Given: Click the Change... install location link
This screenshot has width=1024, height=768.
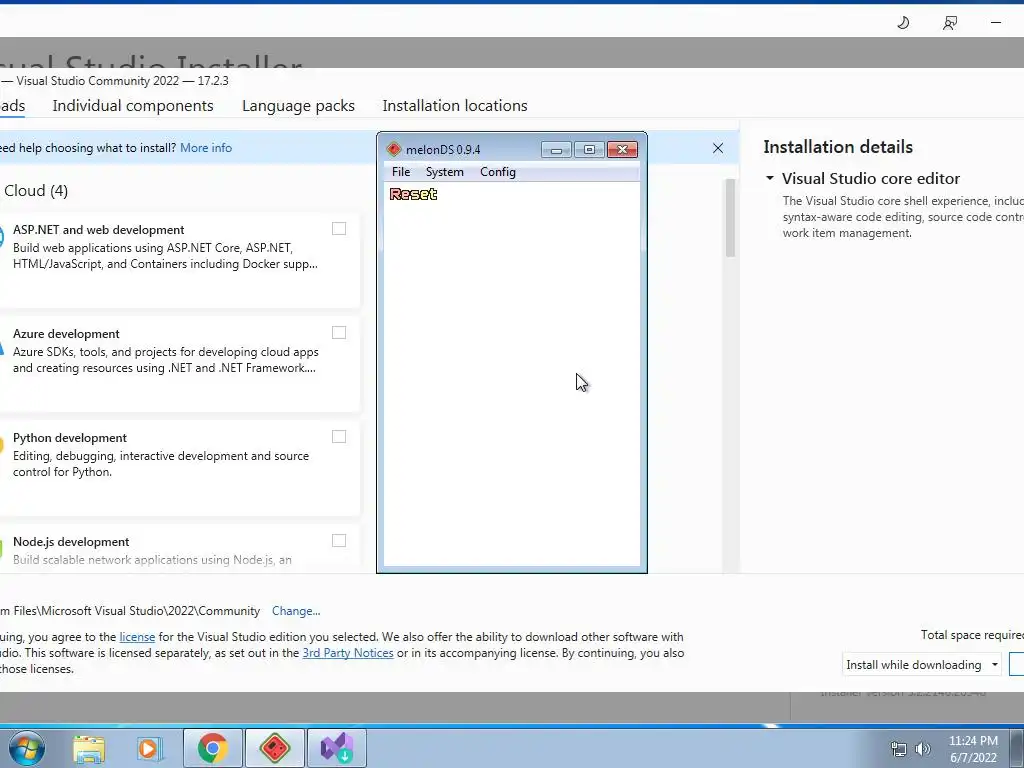Looking at the screenshot, I should coord(296,611).
